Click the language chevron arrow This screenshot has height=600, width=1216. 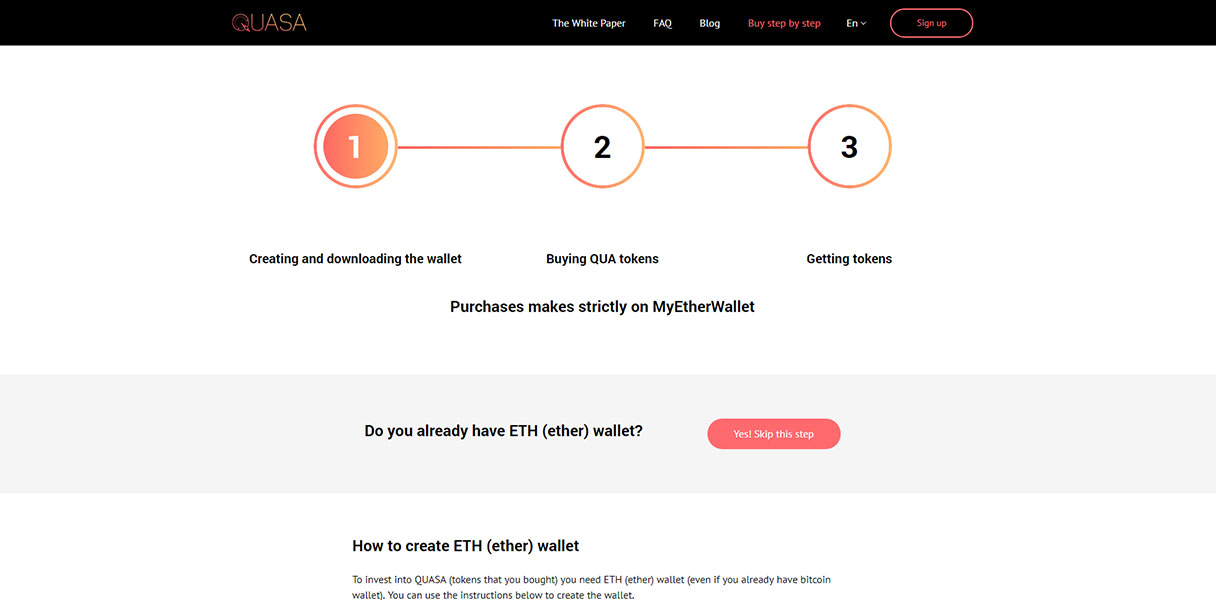(x=863, y=23)
